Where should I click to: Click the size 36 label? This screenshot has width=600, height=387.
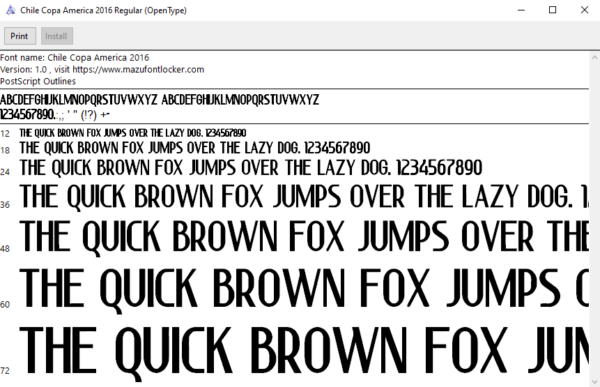(x=5, y=205)
